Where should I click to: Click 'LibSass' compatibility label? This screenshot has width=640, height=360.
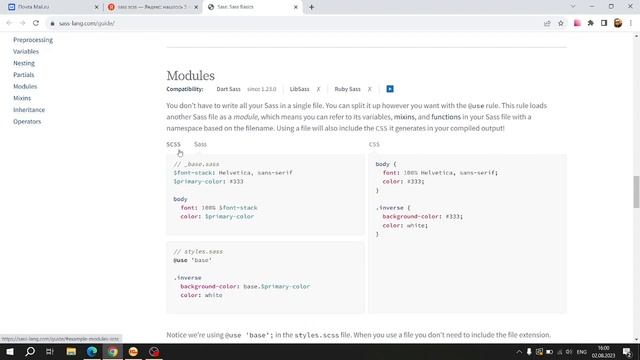300,89
